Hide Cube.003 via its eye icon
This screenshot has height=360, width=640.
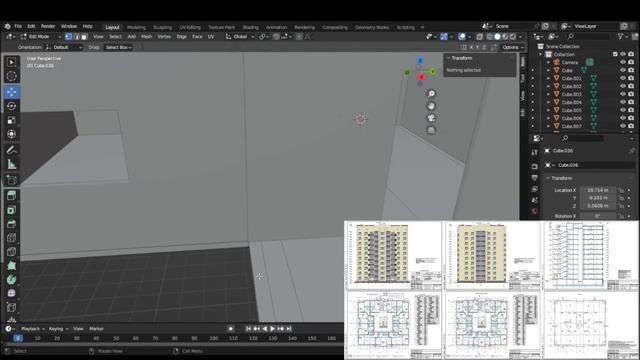pyautogui.click(x=623, y=94)
